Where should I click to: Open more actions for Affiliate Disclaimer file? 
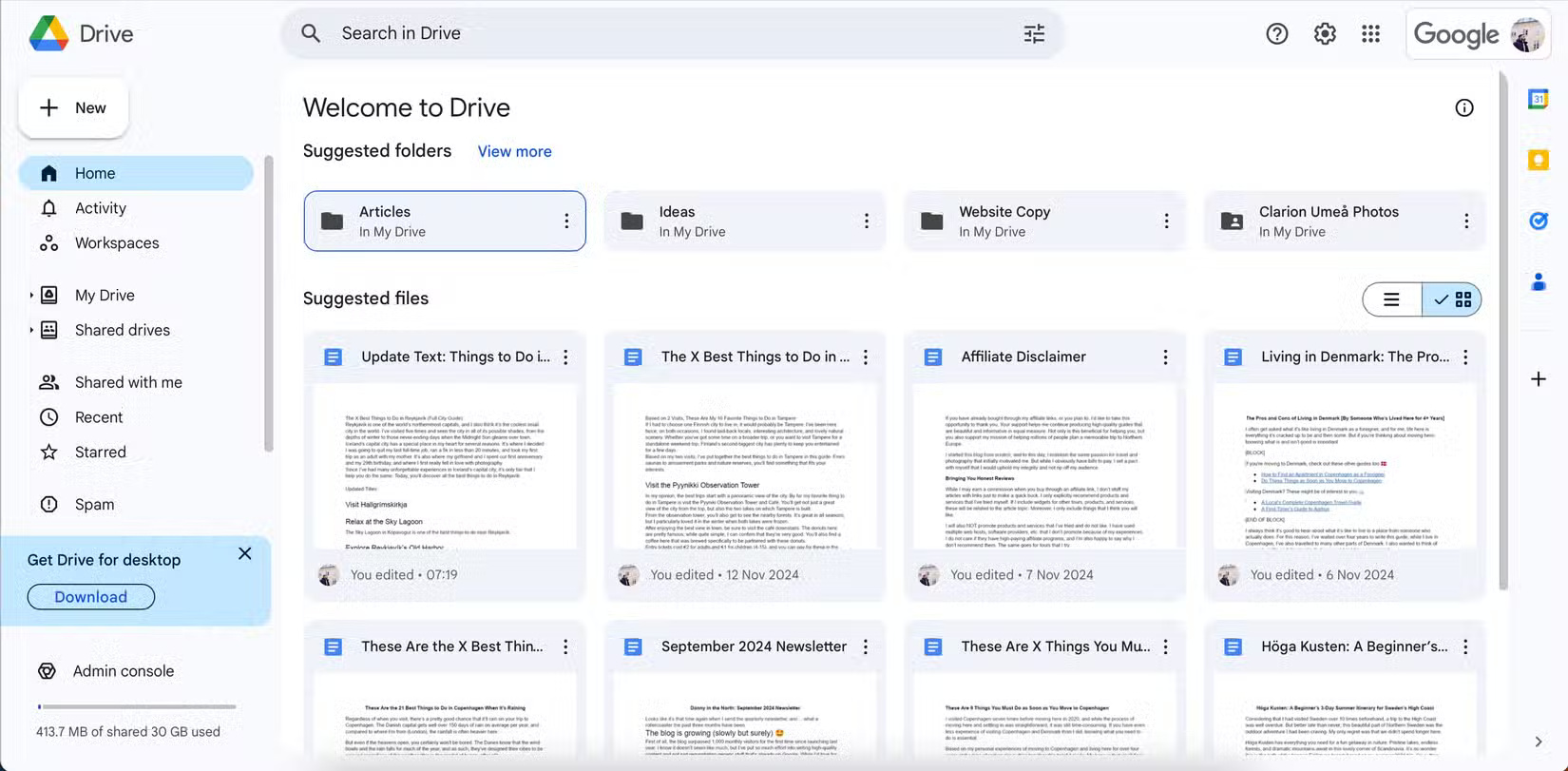1165,357
